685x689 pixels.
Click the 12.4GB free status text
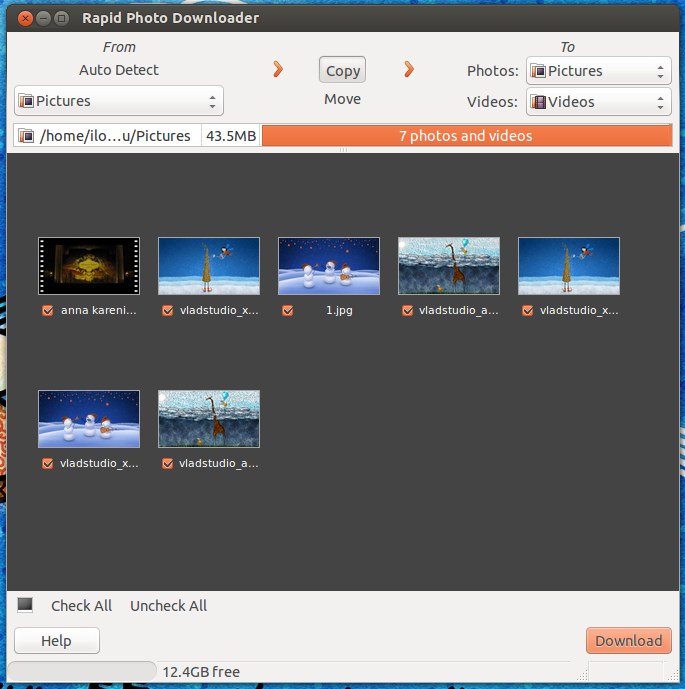201,672
